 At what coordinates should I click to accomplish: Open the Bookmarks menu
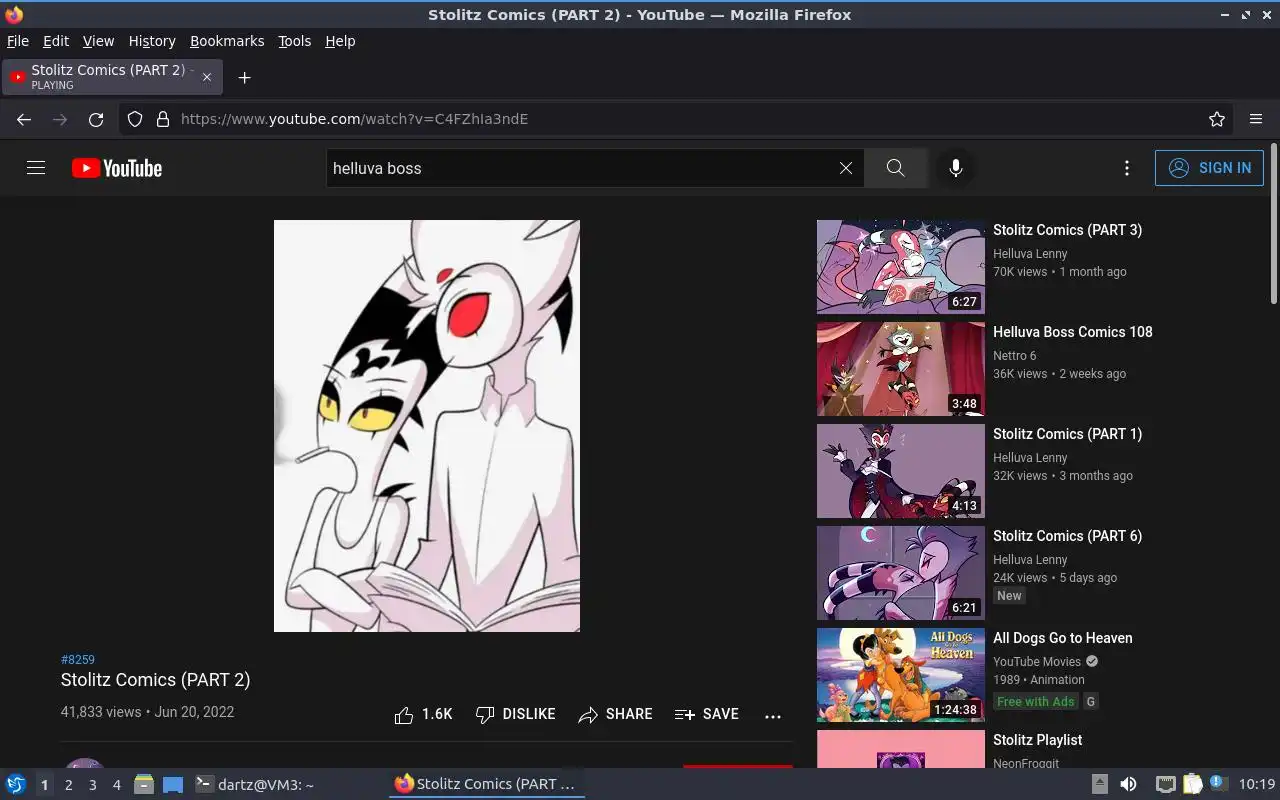click(x=227, y=41)
